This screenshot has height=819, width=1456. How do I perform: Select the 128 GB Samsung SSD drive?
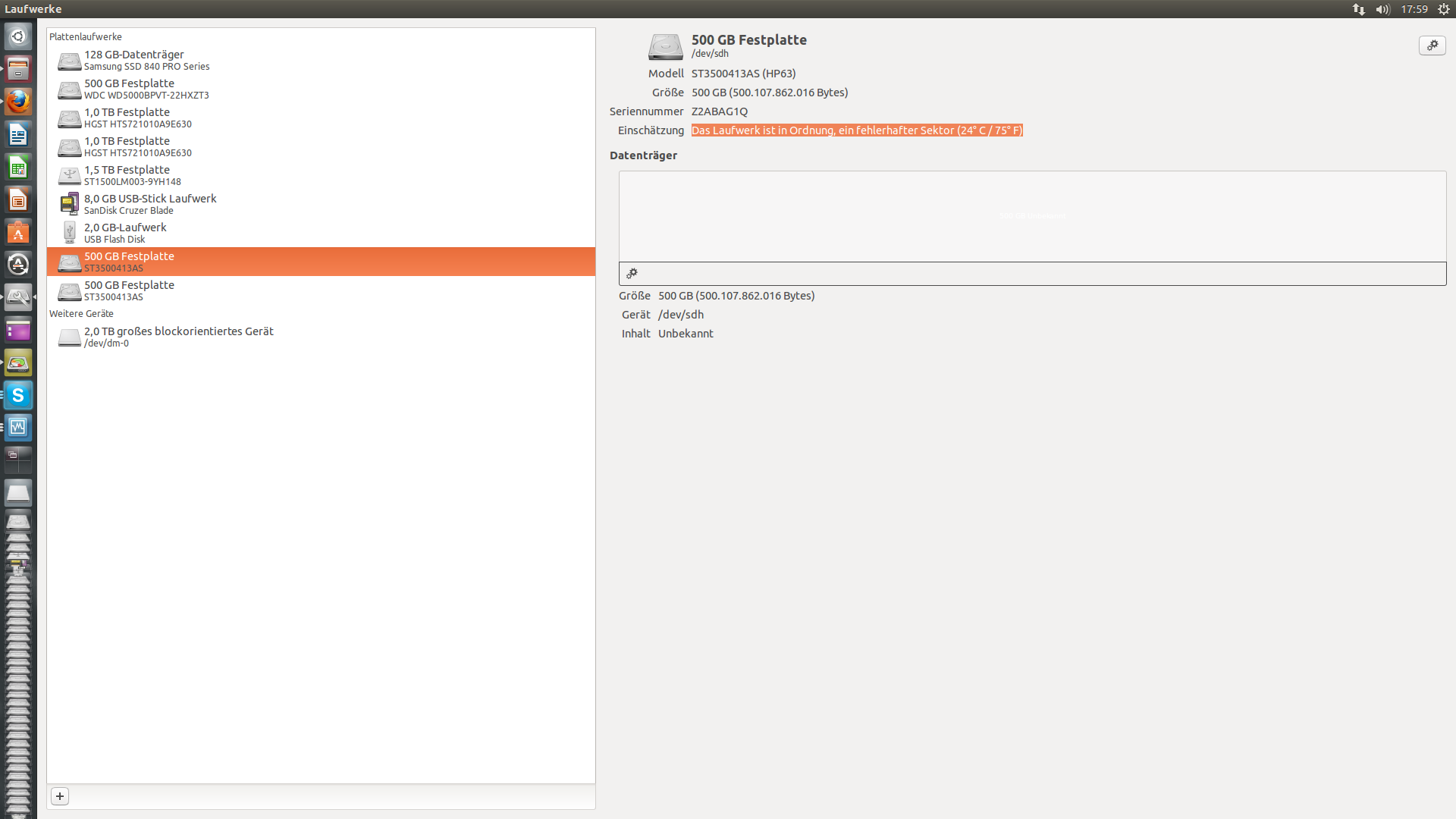146,60
